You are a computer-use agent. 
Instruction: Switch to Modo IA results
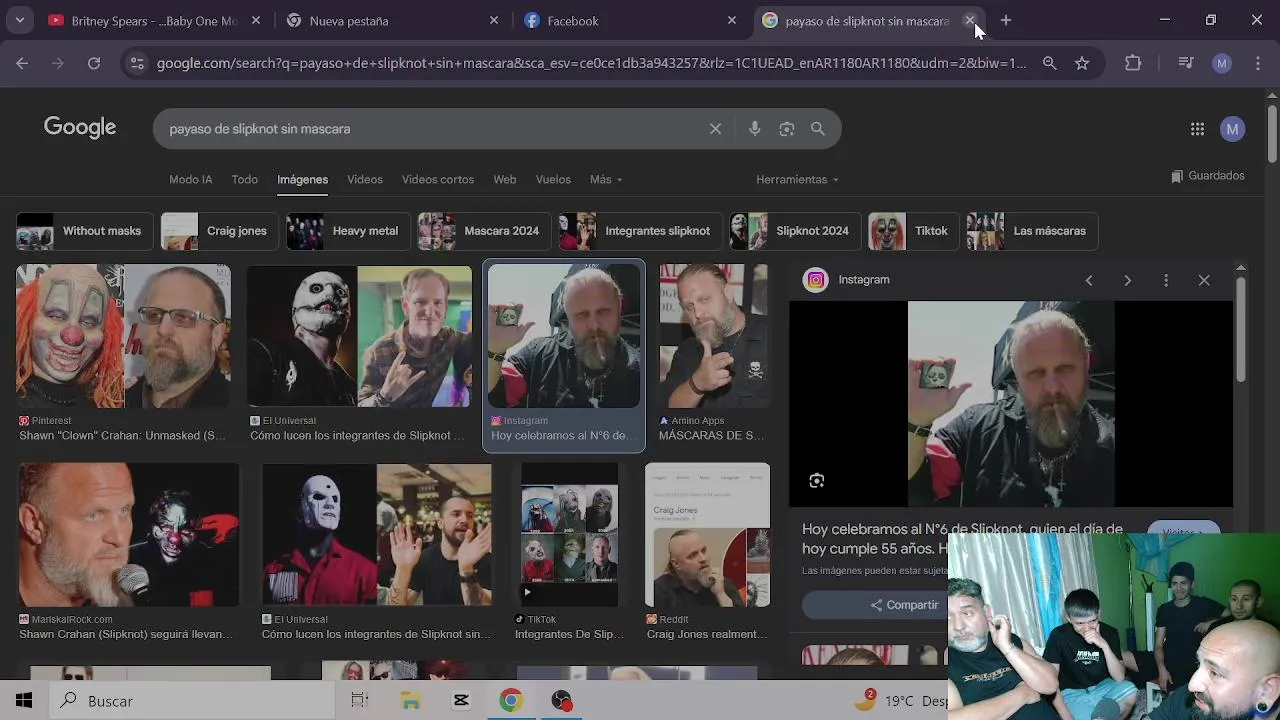[190, 180]
